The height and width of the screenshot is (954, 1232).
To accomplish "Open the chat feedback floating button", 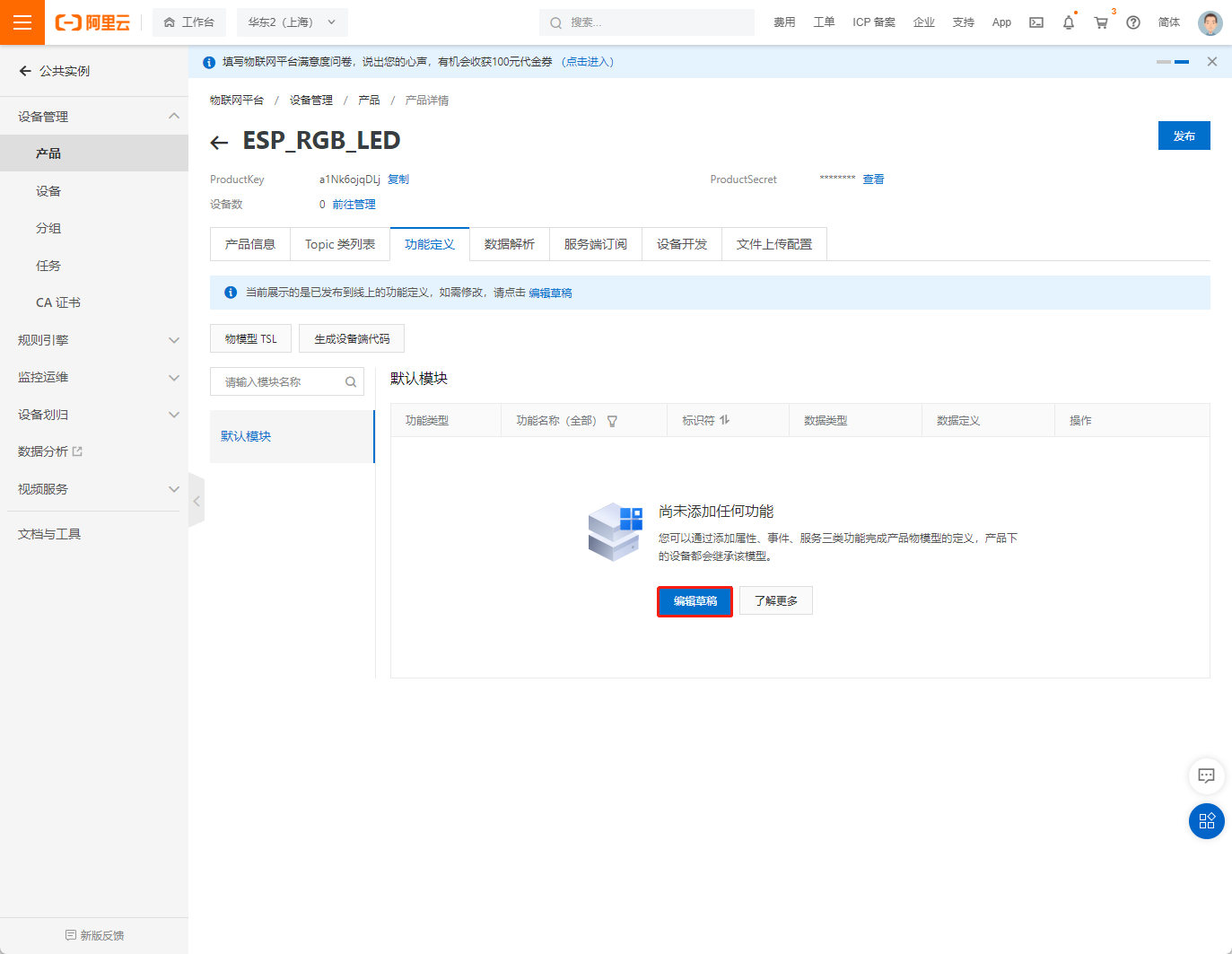I will click(x=1207, y=775).
